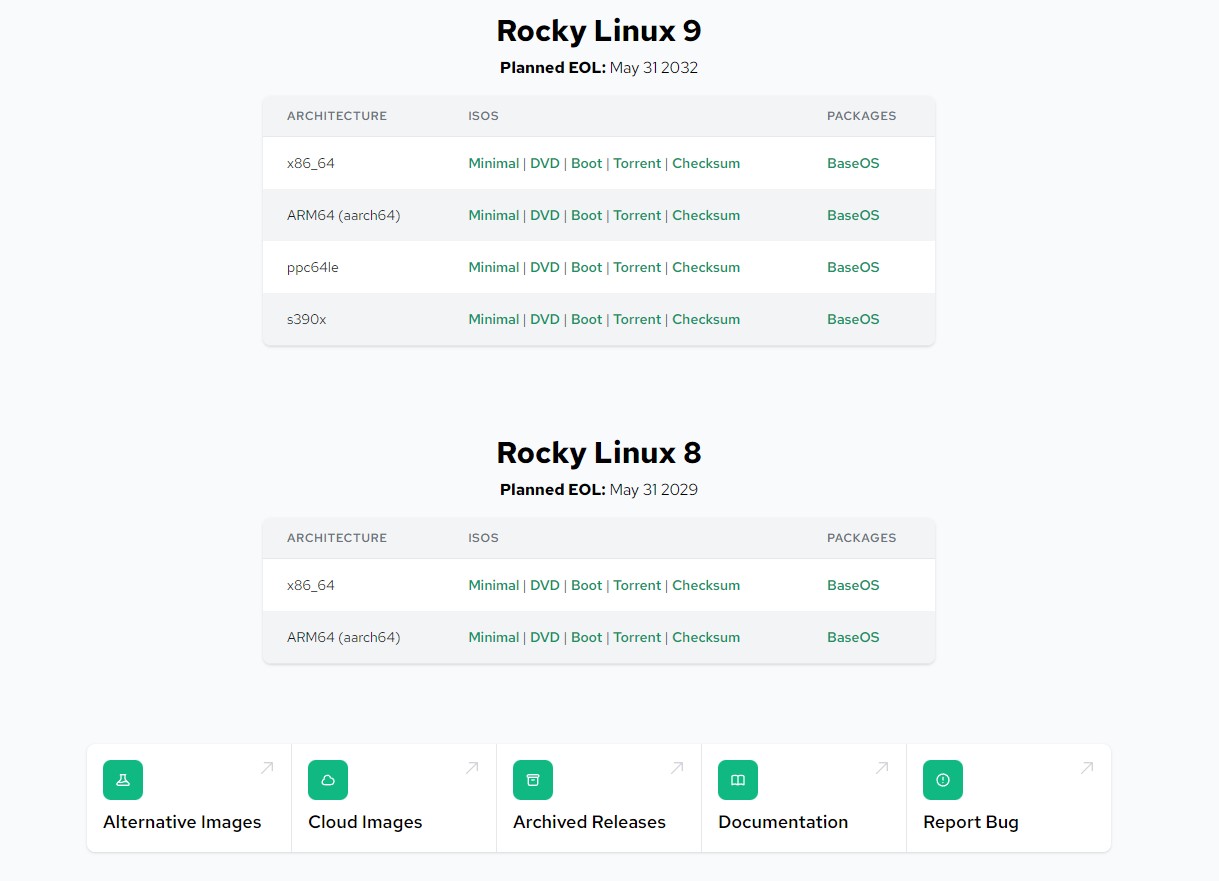Screen dimensions: 1219x881
Task: Click the Documentation book icon
Action: pyautogui.click(x=738, y=780)
